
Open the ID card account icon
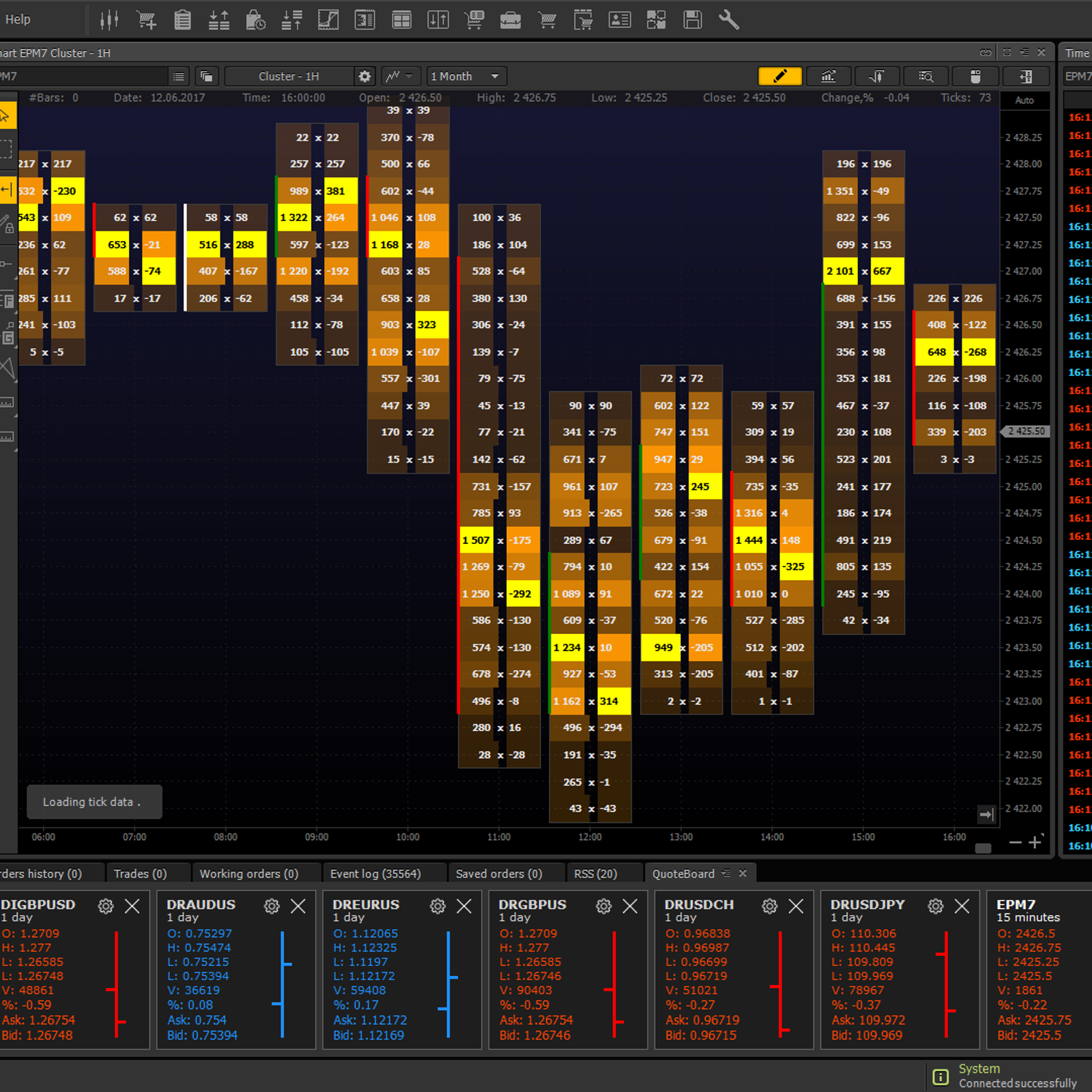tap(620, 20)
